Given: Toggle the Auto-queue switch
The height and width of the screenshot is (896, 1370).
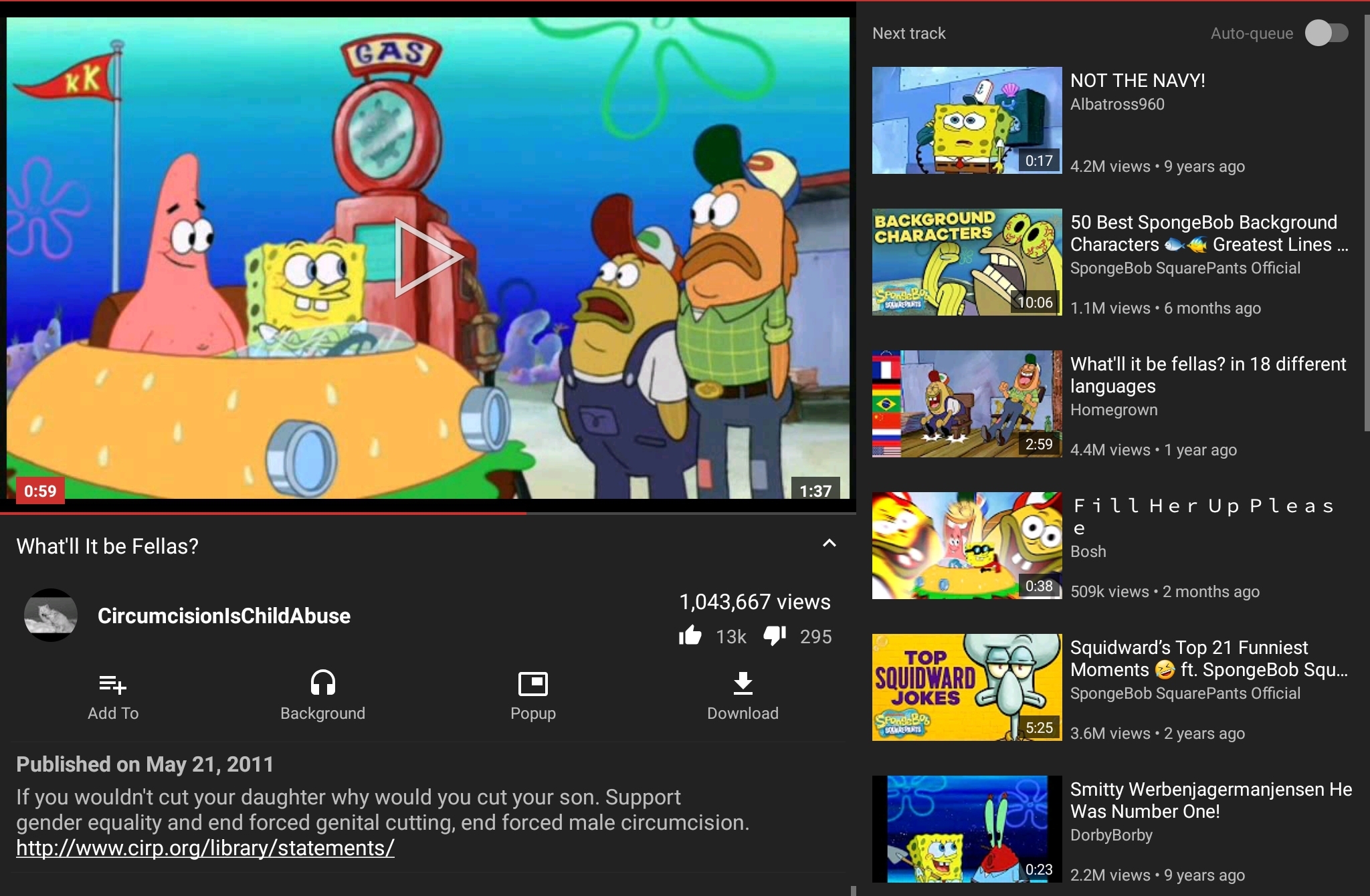Looking at the screenshot, I should (1327, 33).
